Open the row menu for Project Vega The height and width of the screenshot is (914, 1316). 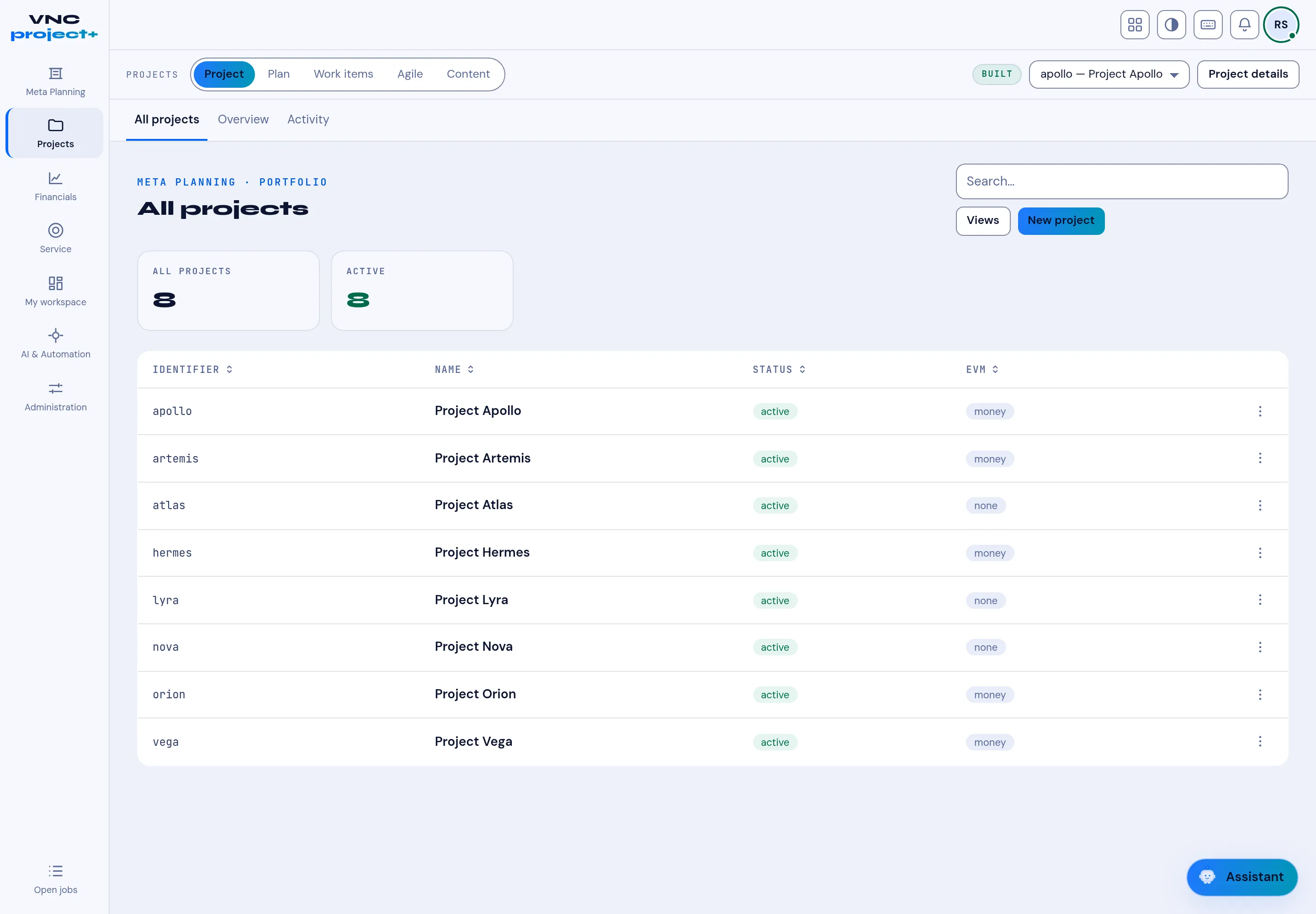(1260, 742)
